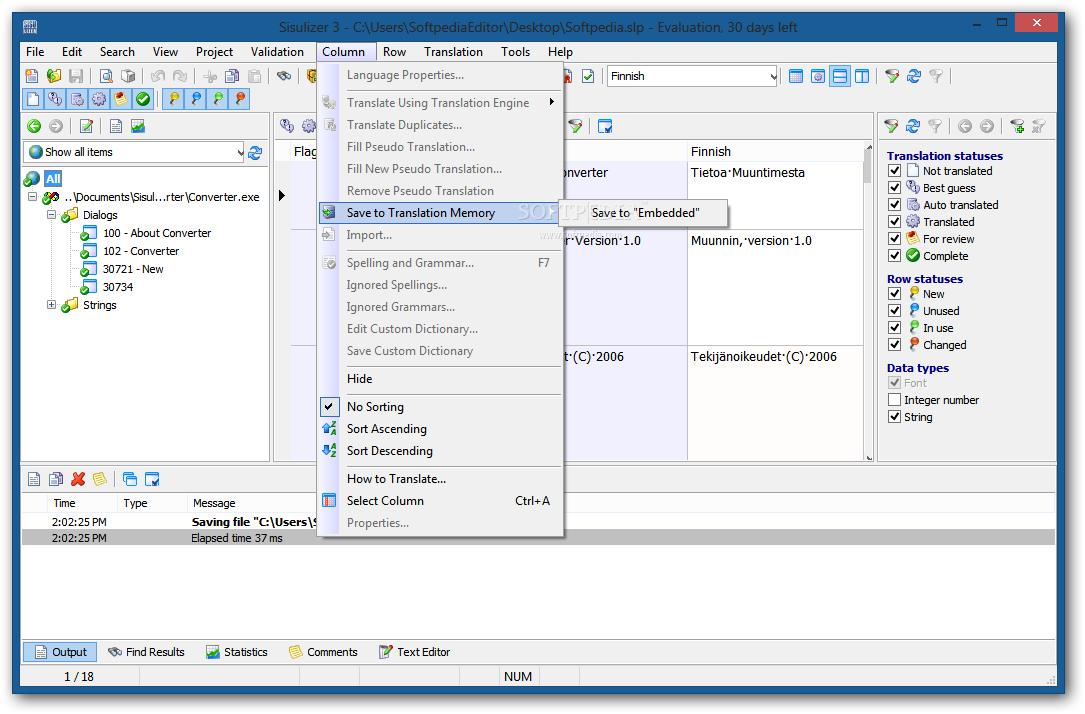
Task: Click the Copy icon in main toolbar
Action: click(232, 76)
